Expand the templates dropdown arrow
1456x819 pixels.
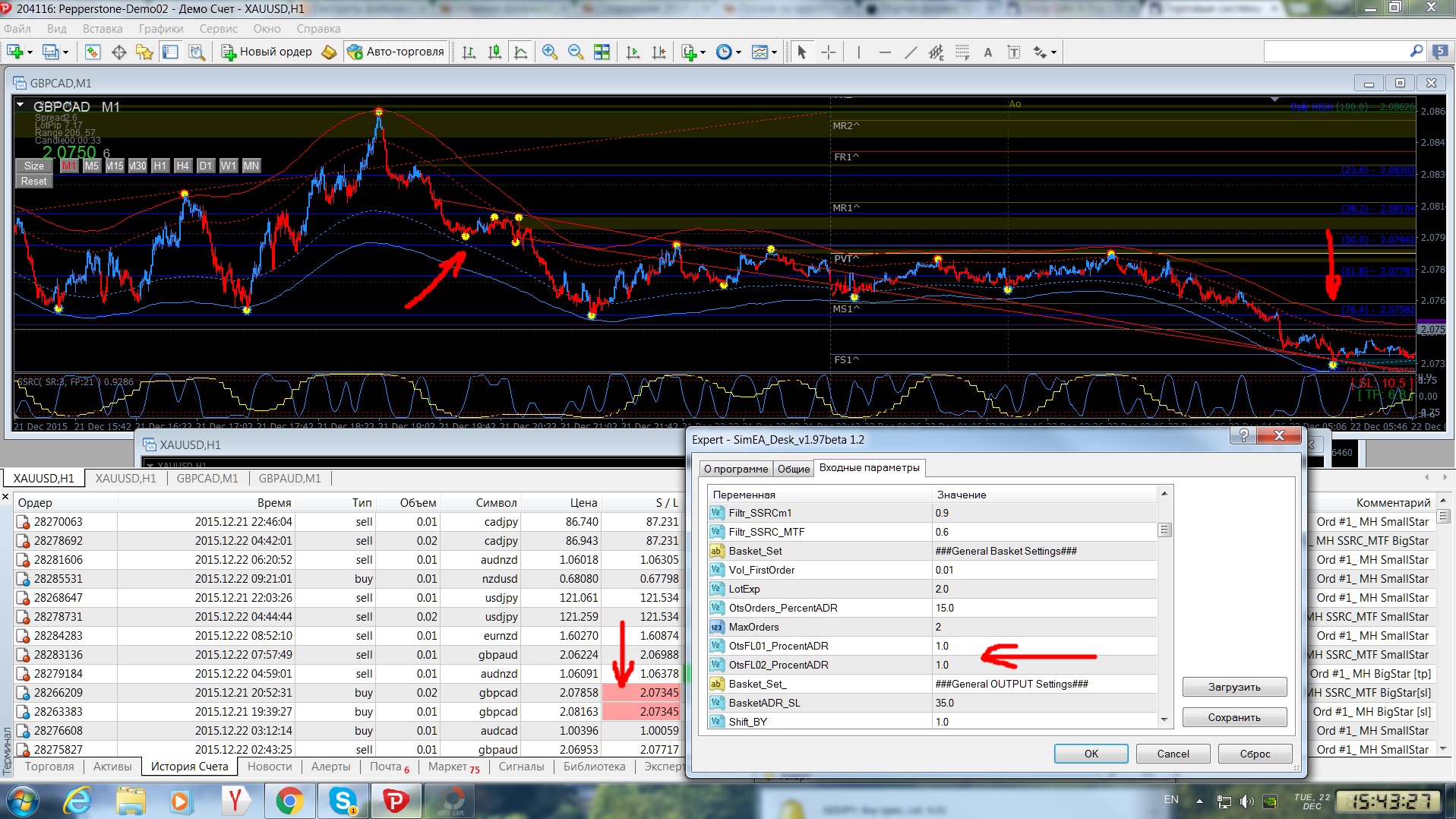pos(774,52)
